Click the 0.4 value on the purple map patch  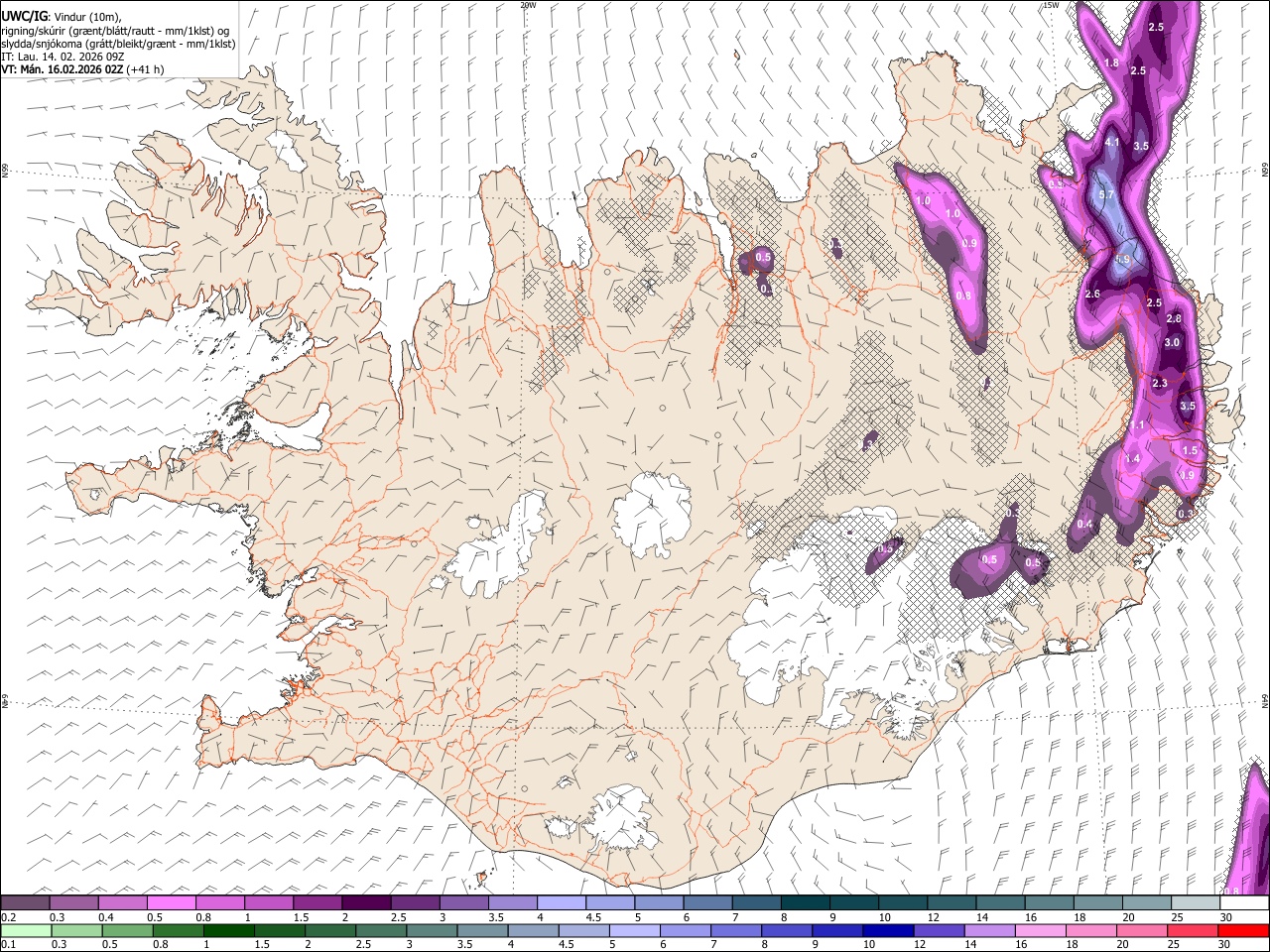pyautogui.click(x=1084, y=525)
